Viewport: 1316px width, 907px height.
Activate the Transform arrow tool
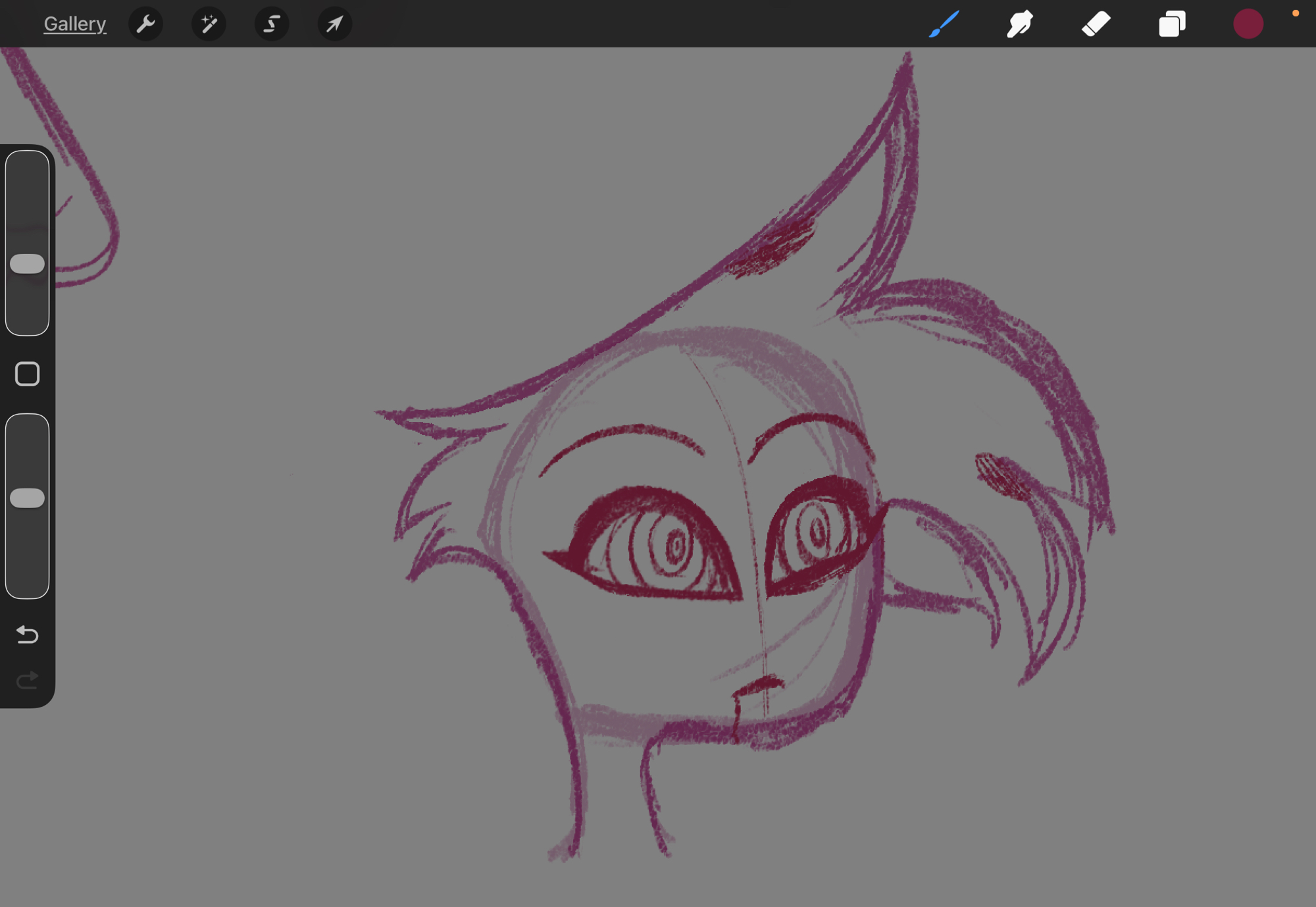coord(335,24)
